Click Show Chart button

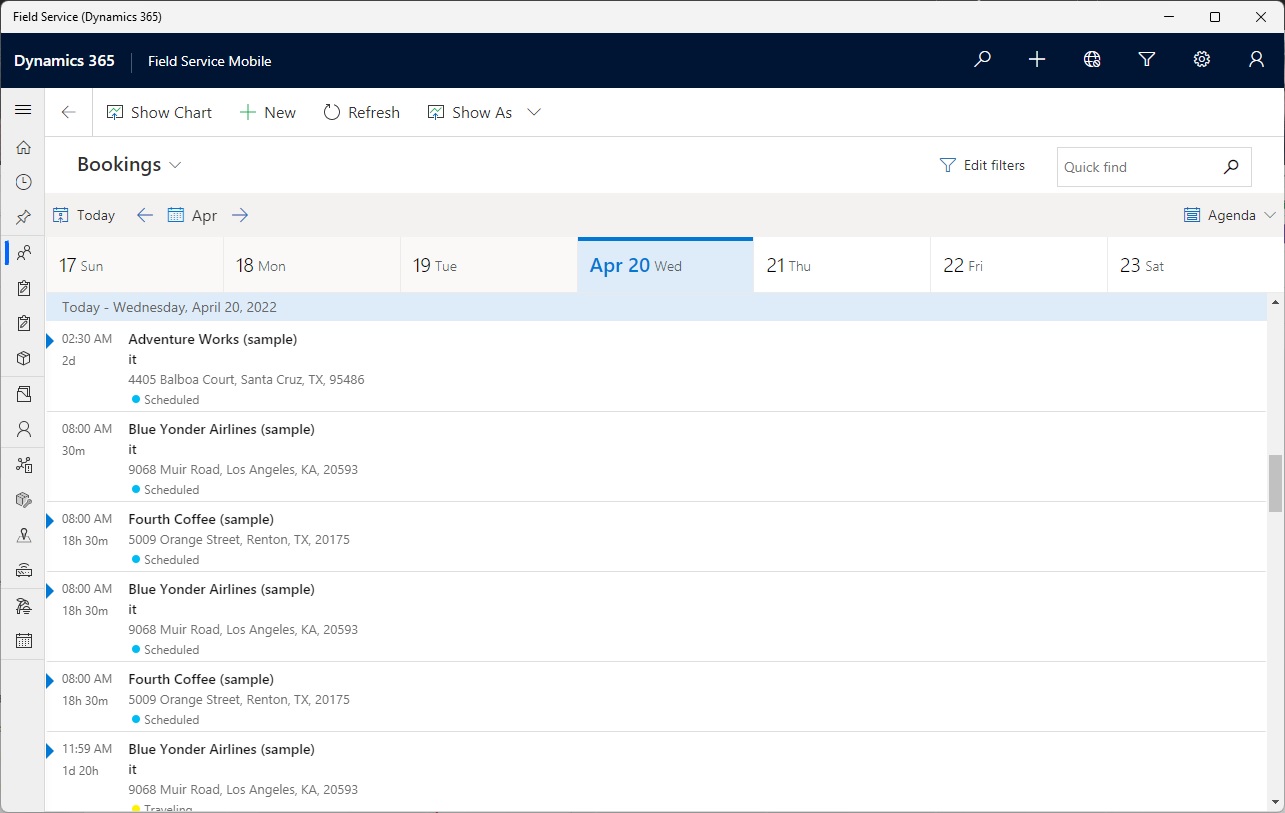pos(159,112)
